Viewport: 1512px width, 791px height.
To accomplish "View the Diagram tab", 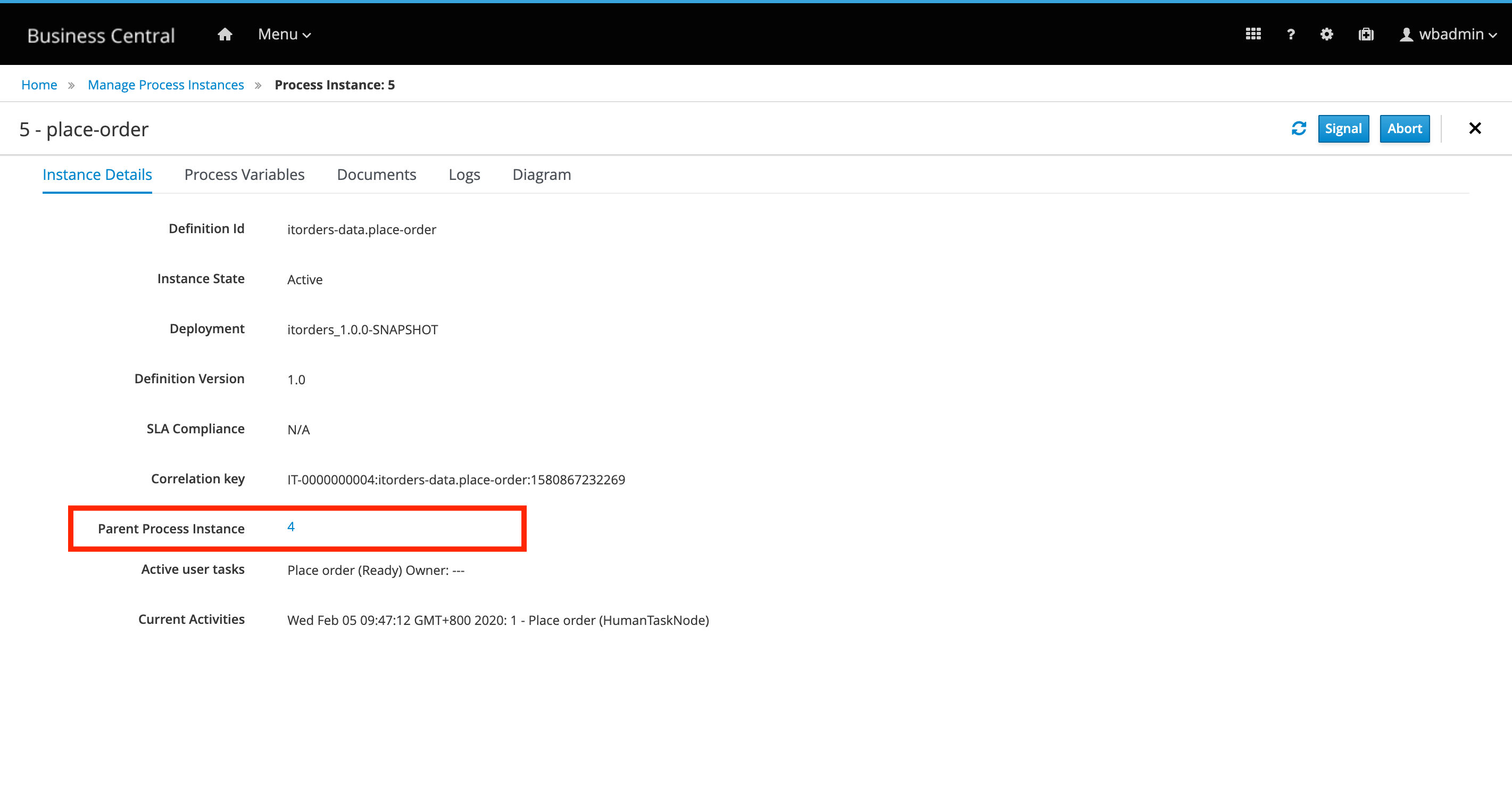I will (x=541, y=175).
